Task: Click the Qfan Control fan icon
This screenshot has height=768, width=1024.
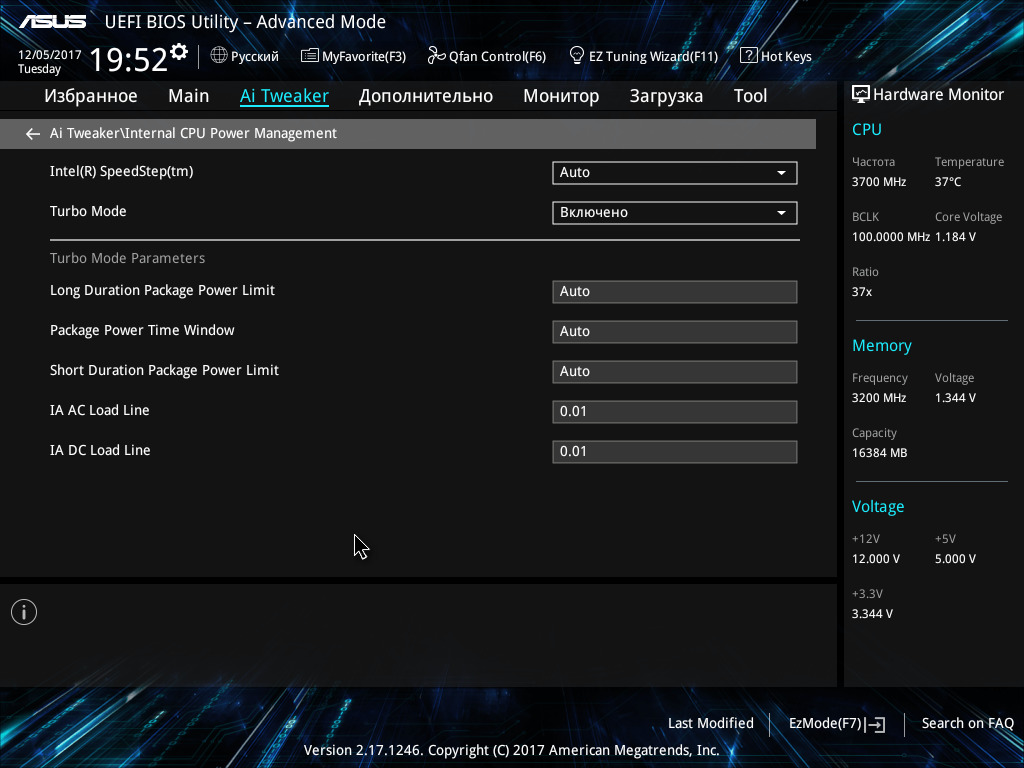Action: tap(436, 56)
